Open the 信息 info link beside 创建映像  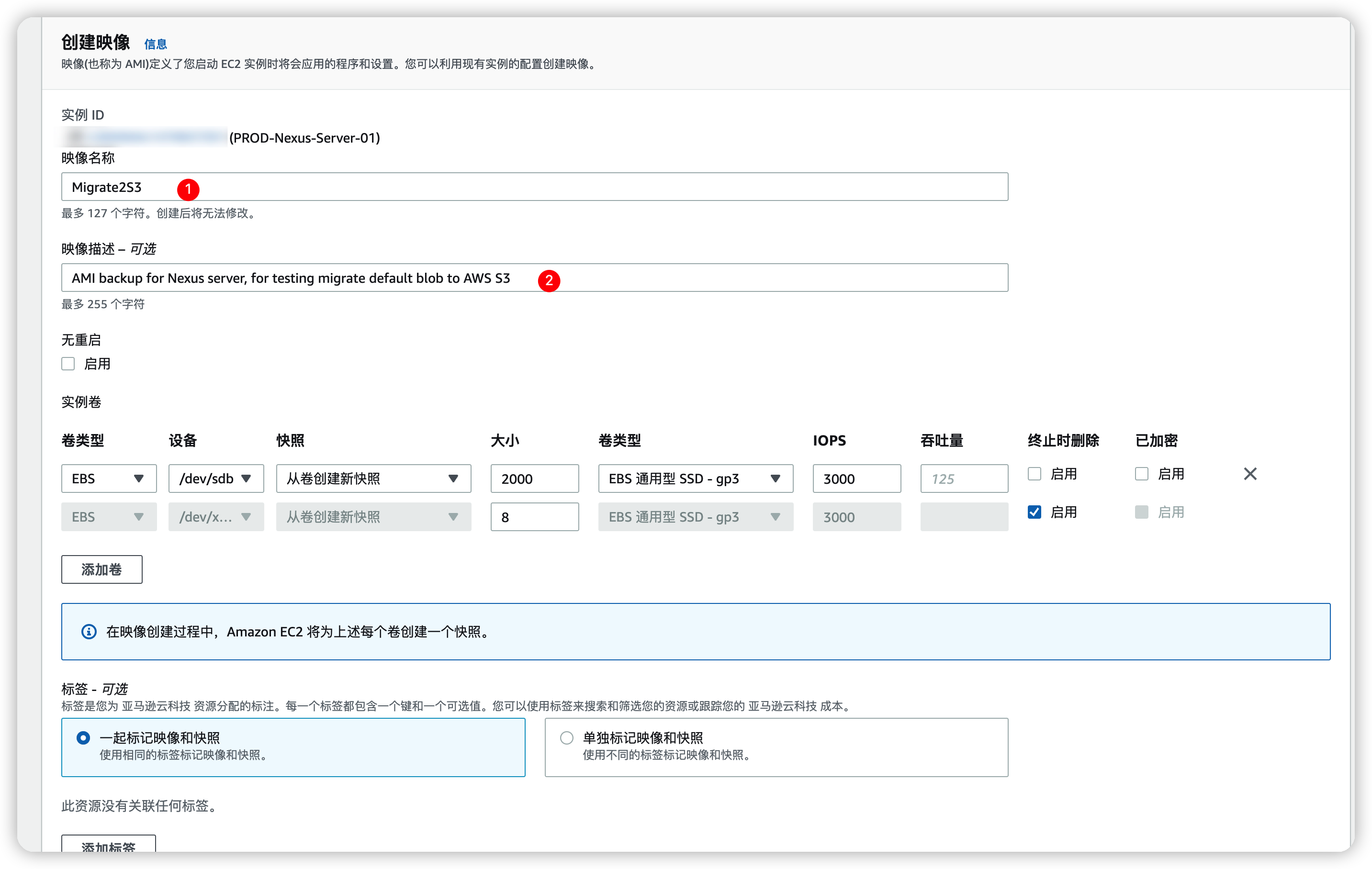(x=155, y=45)
